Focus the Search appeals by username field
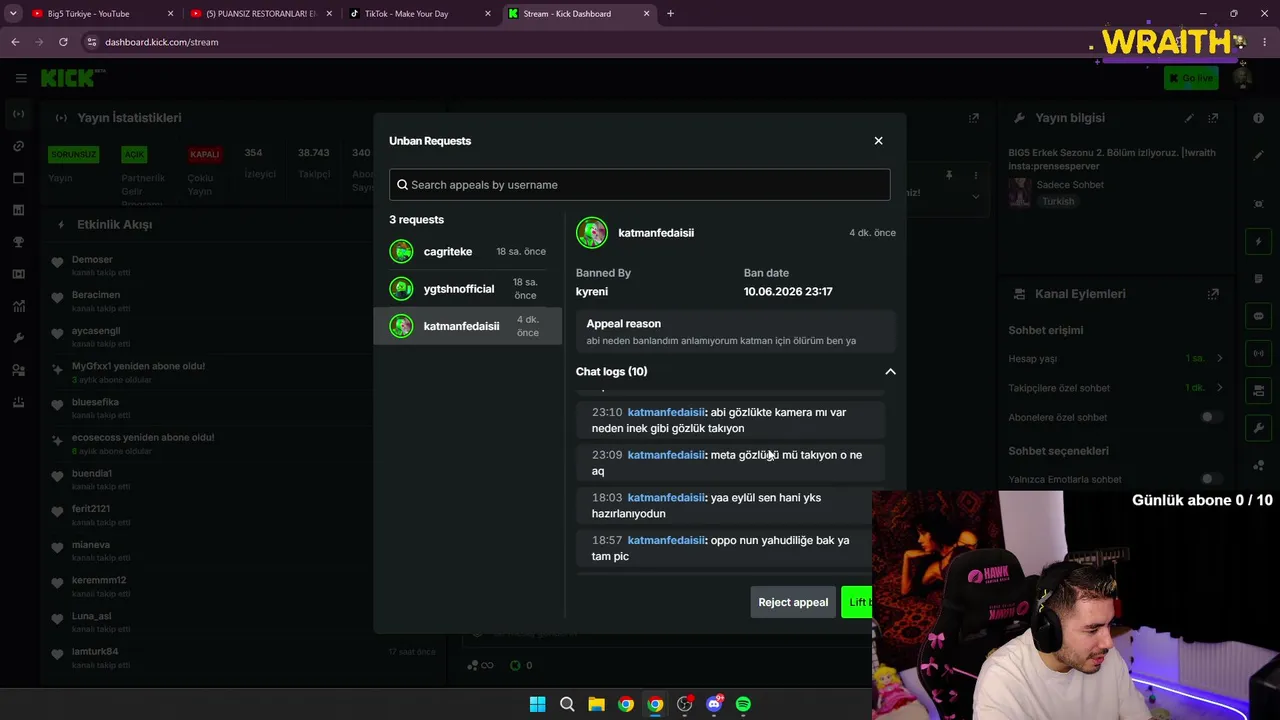Viewport: 1280px width, 720px height. tap(640, 185)
